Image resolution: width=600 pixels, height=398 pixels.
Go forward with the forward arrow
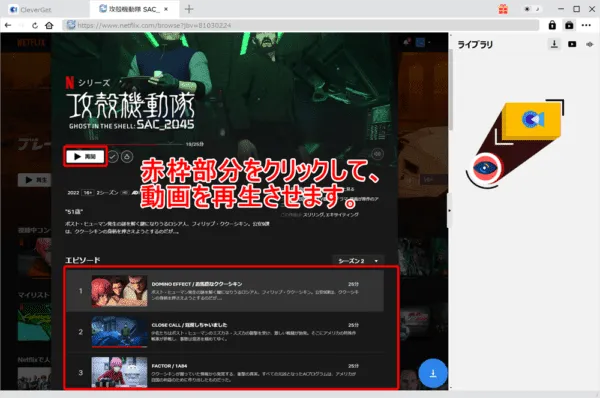[21, 26]
